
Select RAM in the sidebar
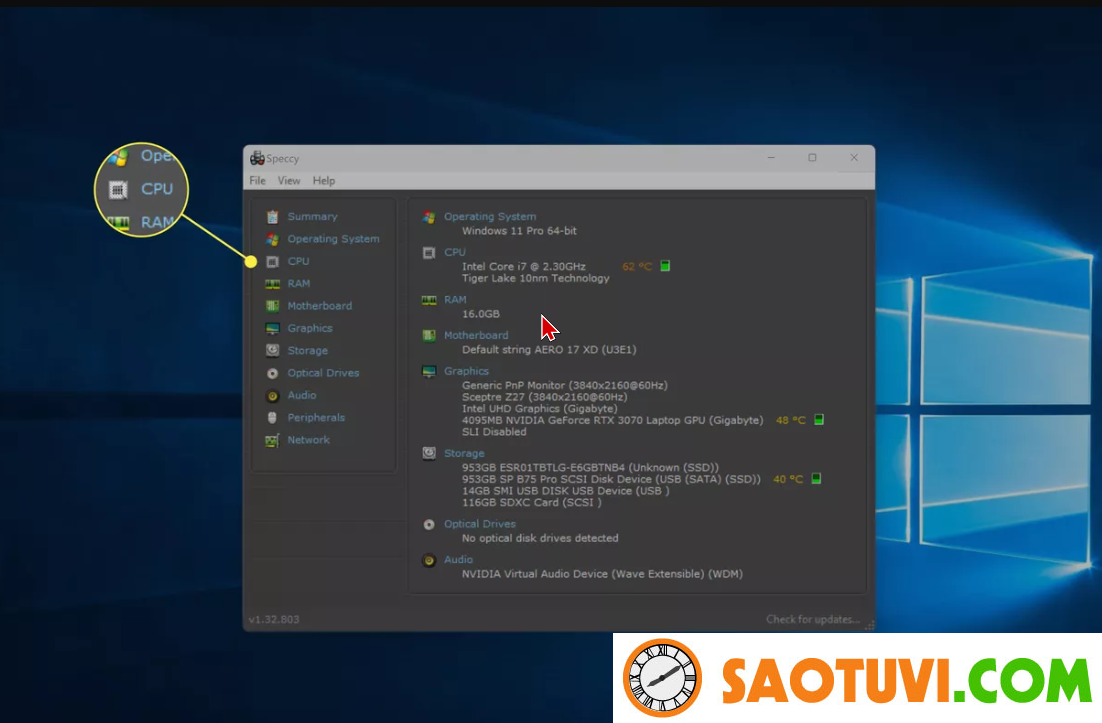[298, 284]
